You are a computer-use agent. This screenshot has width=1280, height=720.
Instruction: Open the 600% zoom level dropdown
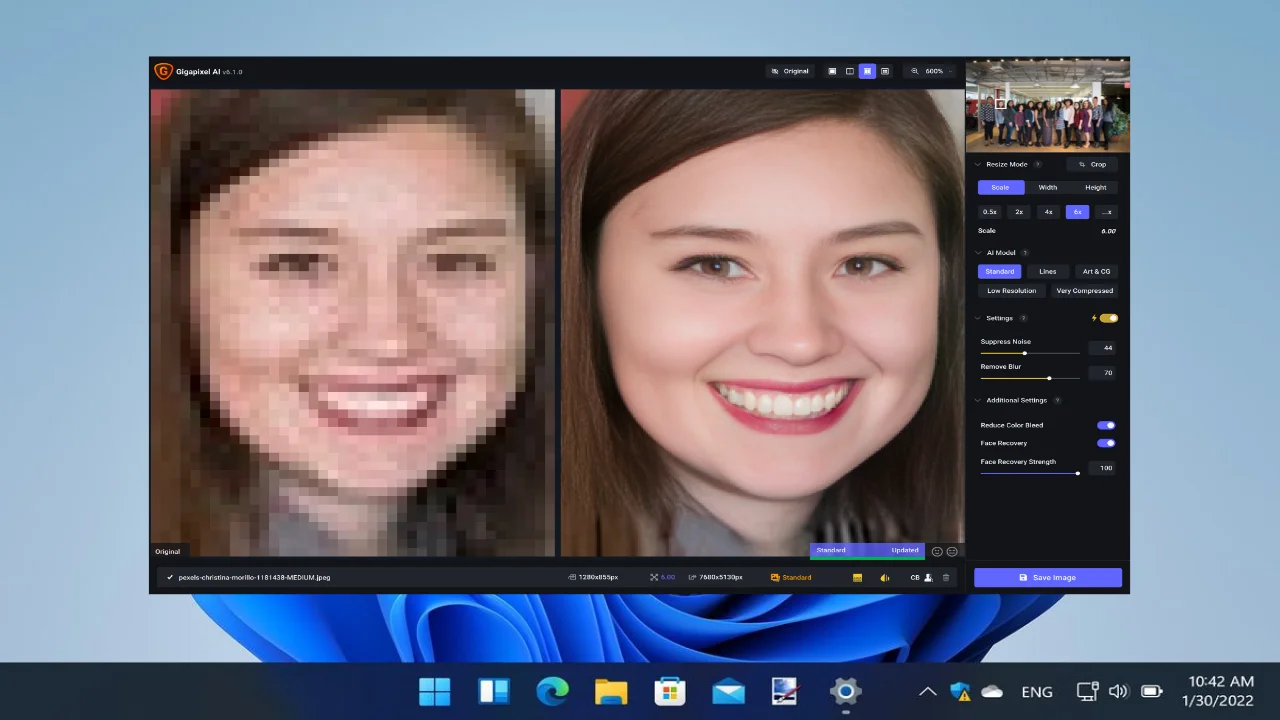929,71
